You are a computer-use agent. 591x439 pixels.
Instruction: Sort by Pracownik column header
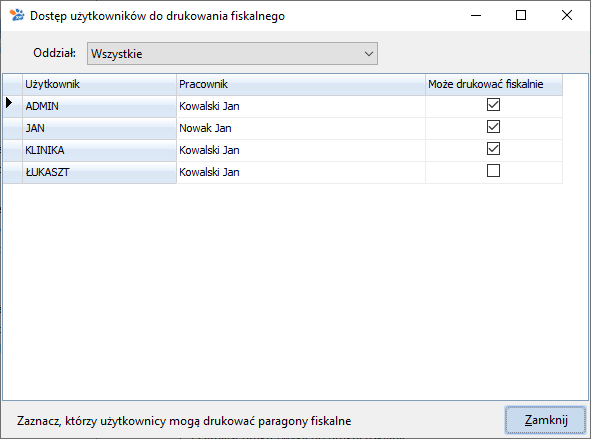[301, 84]
